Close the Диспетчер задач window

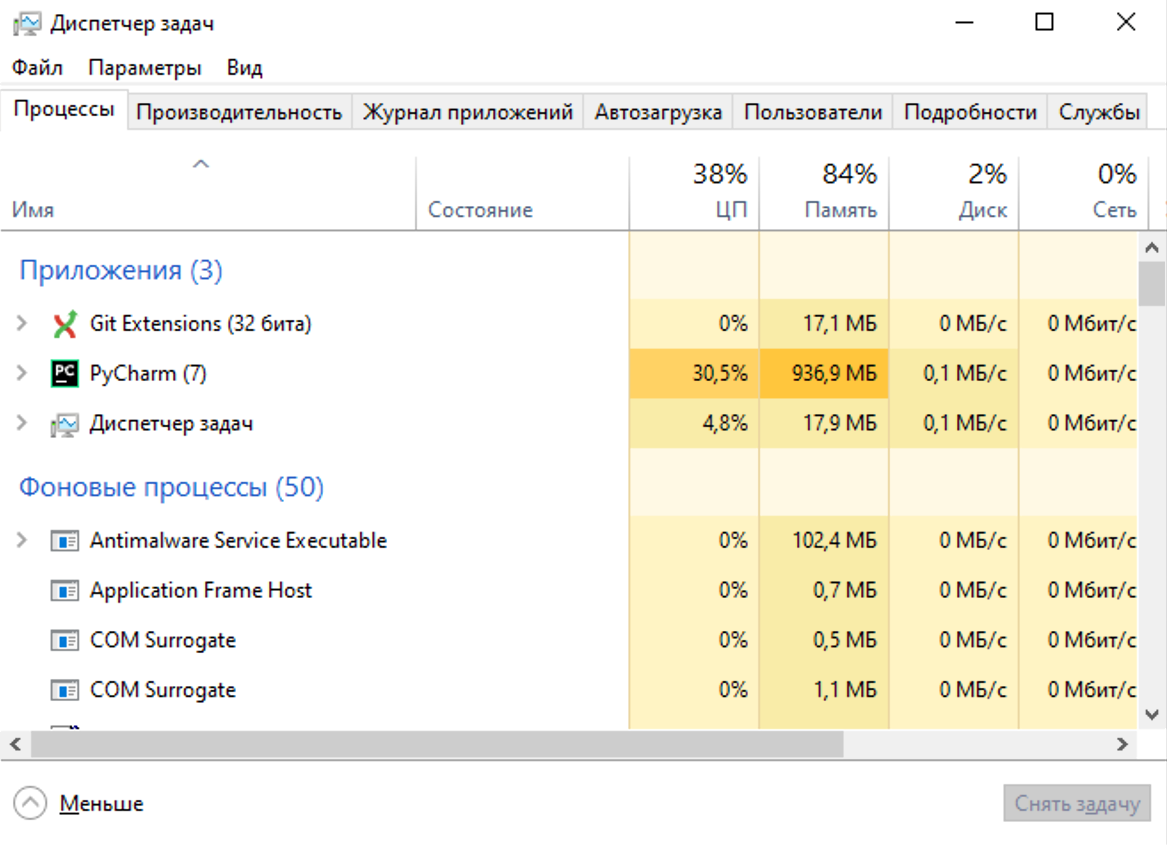tap(1126, 22)
